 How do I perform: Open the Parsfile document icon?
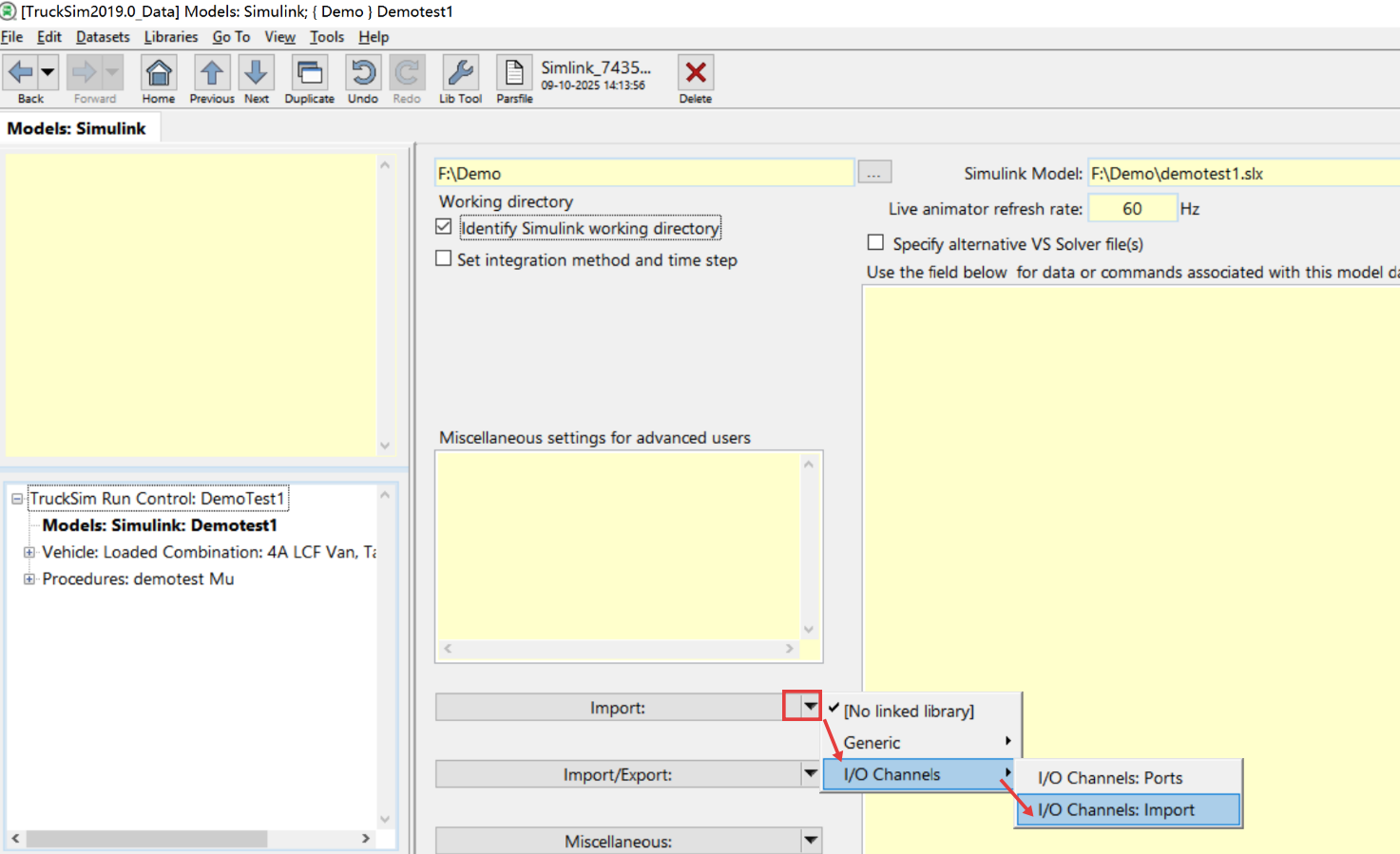513,72
